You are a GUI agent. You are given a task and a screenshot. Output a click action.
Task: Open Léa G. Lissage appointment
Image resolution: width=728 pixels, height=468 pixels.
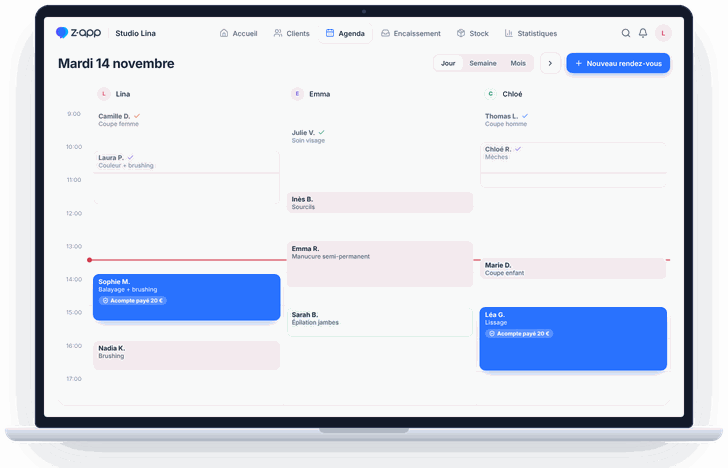coord(573,339)
